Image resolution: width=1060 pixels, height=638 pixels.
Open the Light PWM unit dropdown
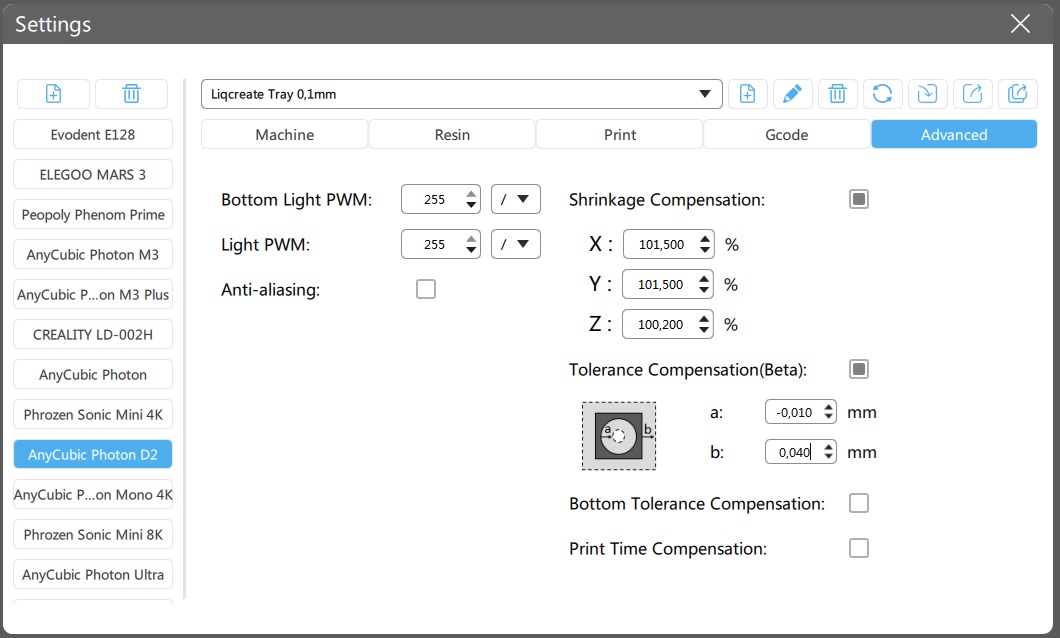tap(515, 244)
